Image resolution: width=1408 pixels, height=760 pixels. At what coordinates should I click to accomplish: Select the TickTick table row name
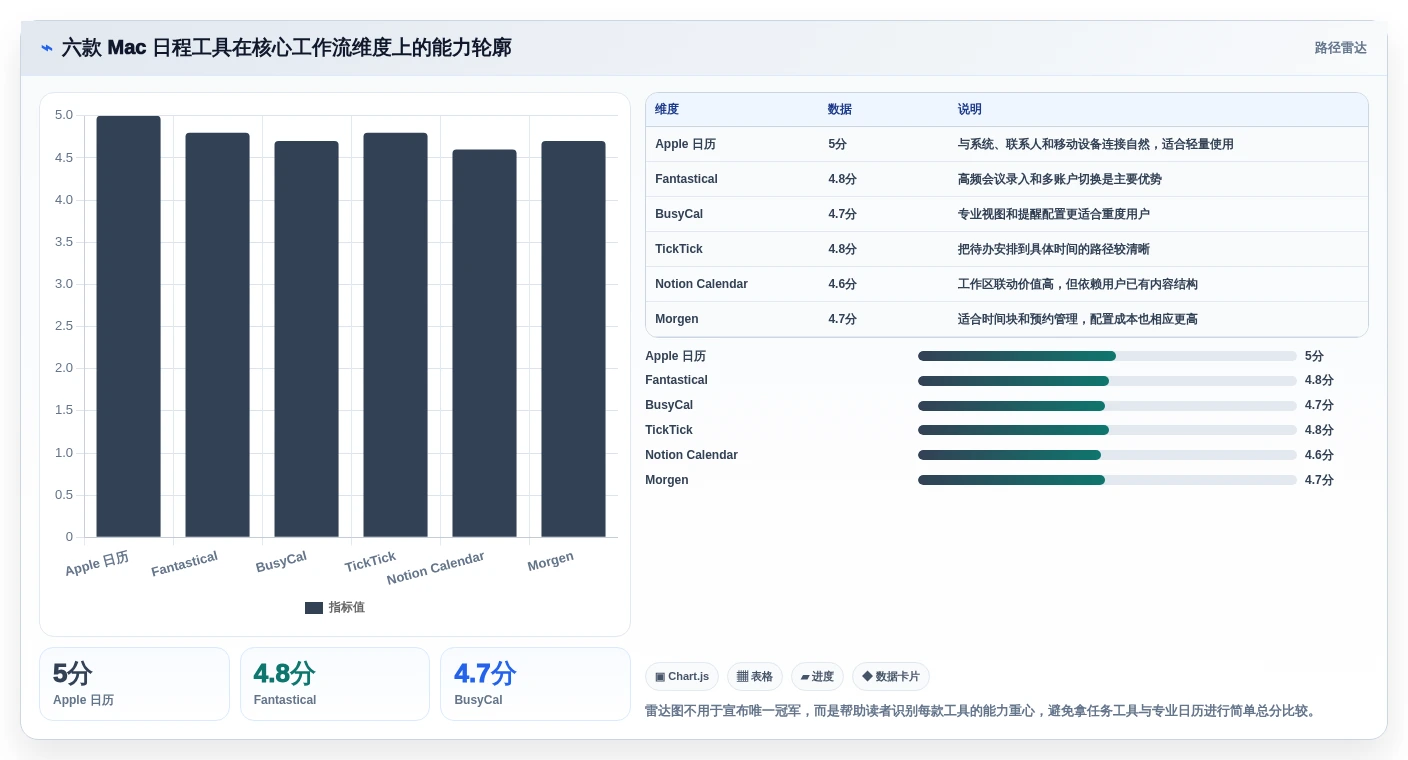point(679,249)
